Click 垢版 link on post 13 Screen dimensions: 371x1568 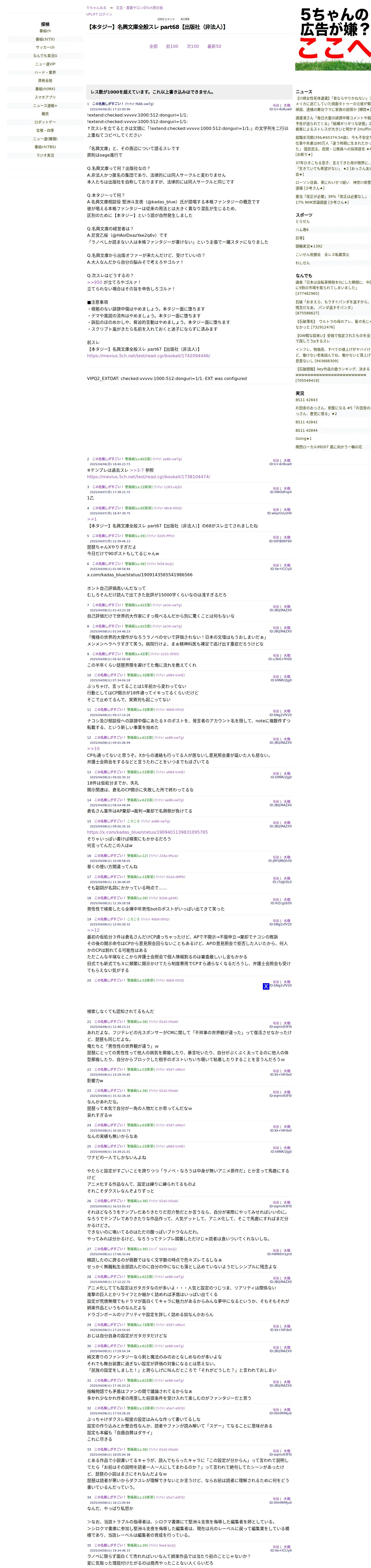pos(276,774)
